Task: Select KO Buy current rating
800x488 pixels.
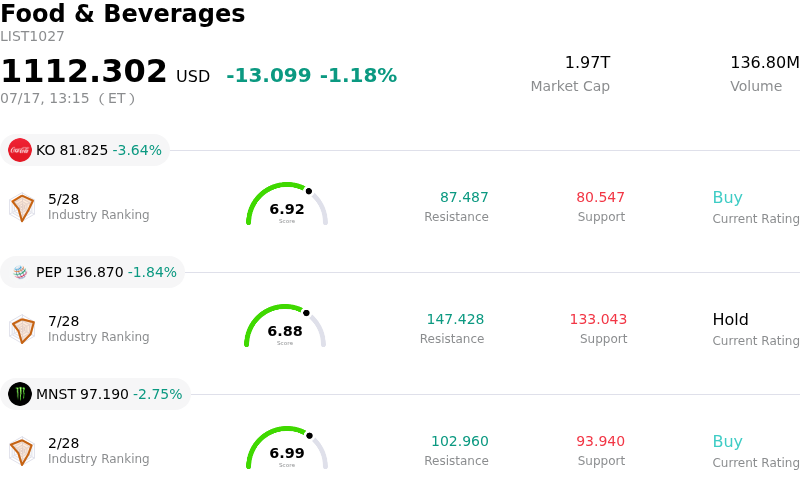Action: (x=728, y=197)
